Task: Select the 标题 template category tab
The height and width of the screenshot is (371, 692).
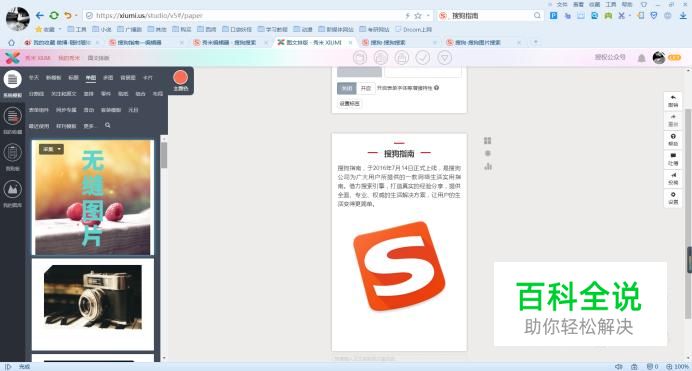Action: click(73, 78)
